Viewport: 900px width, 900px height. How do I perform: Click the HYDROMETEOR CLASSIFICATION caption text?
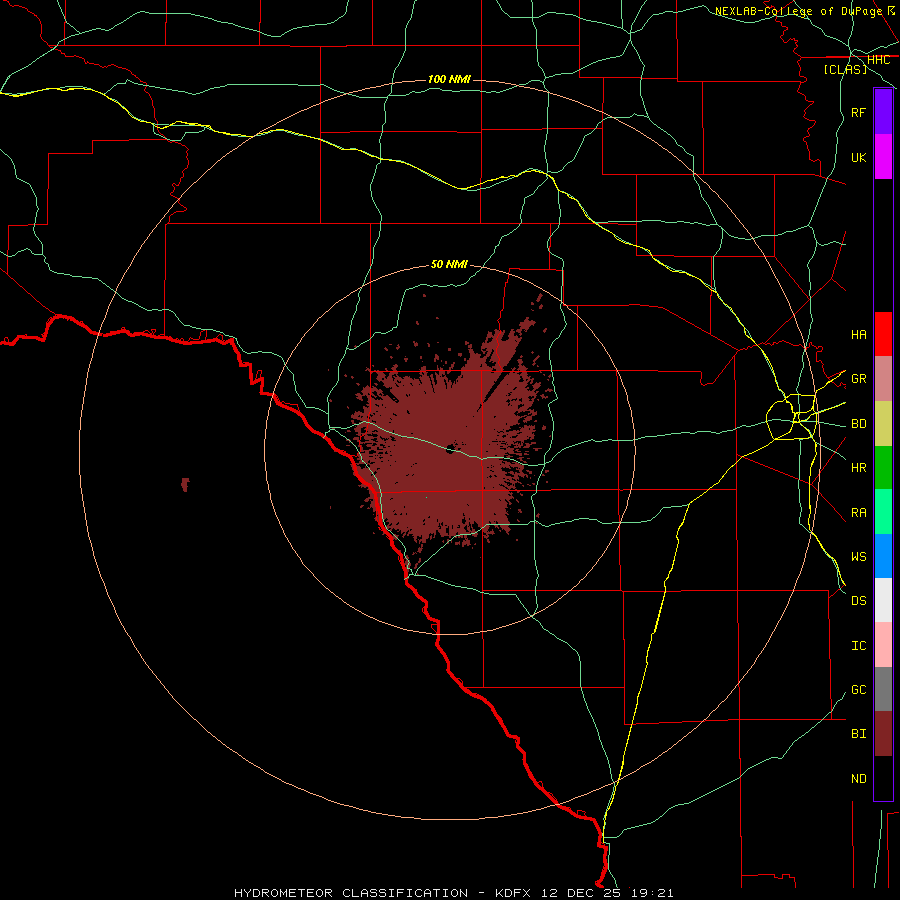351,893
